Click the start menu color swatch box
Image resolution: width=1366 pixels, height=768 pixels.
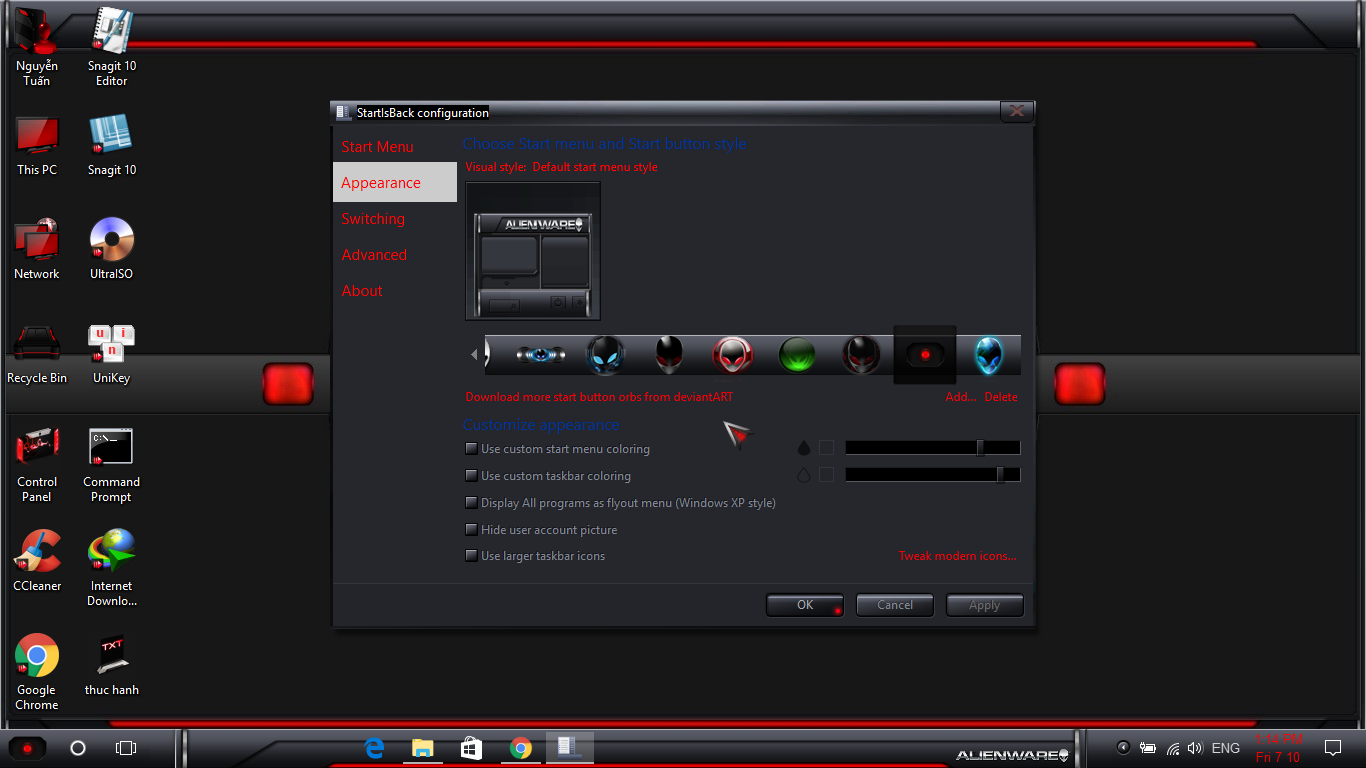click(826, 448)
